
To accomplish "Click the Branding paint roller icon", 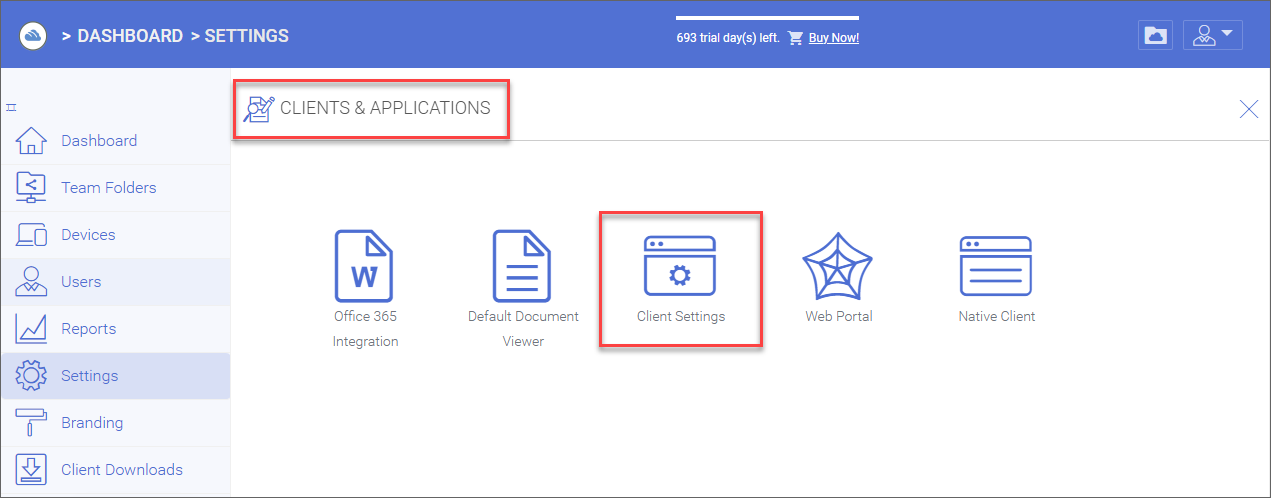I will [x=32, y=422].
